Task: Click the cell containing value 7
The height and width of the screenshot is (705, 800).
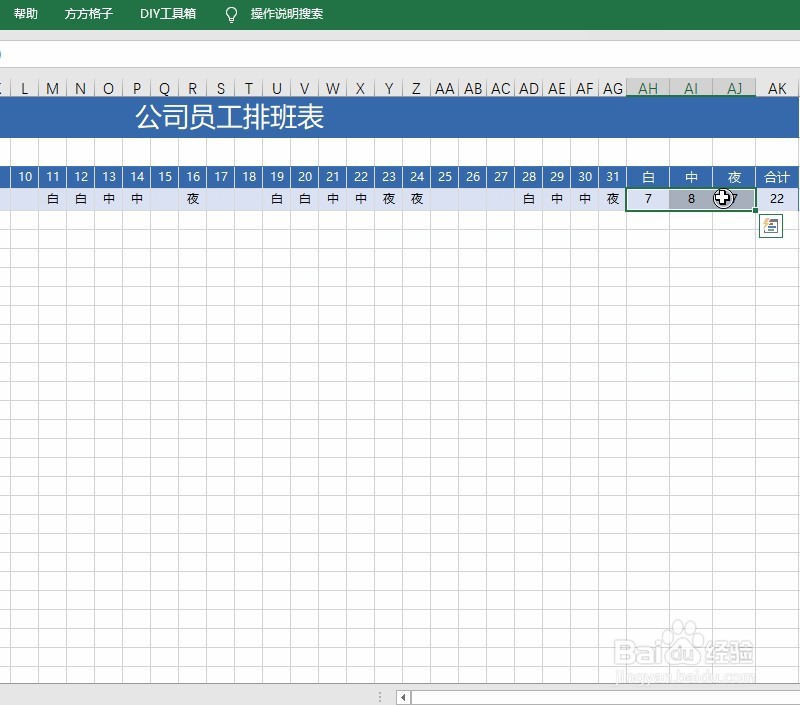Action: [646, 198]
